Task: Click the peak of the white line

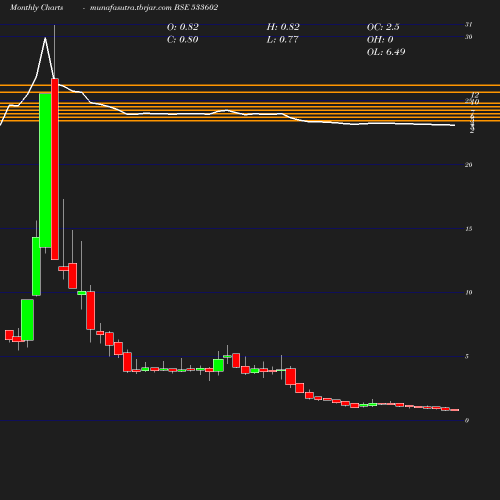Action: [x=45, y=38]
